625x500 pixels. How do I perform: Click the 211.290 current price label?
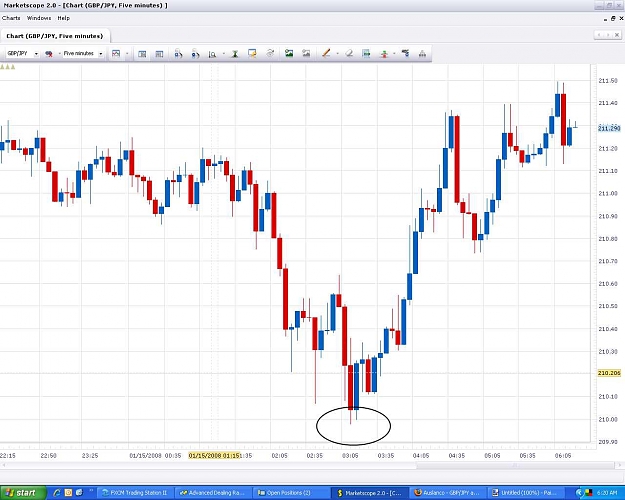609,128
